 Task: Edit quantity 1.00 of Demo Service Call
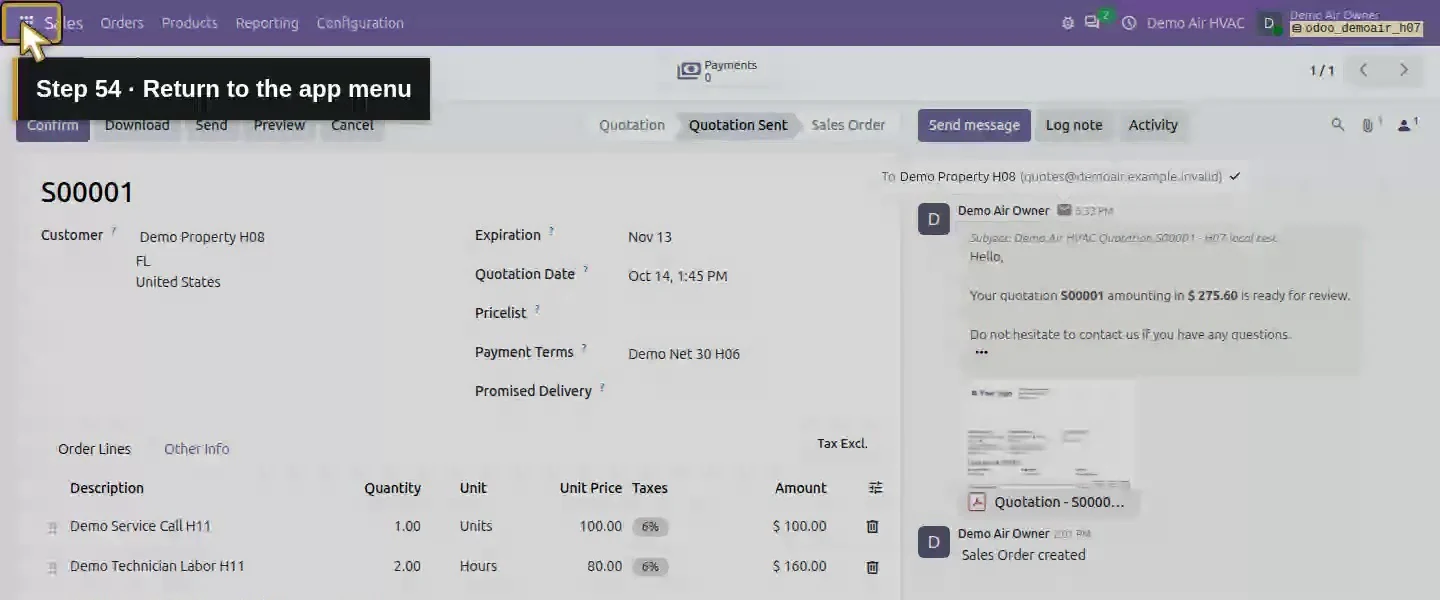407,526
